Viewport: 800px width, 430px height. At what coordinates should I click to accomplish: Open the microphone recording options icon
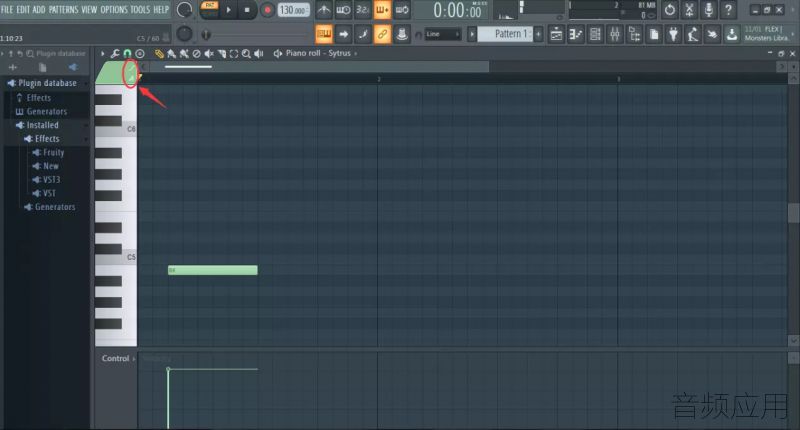pos(709,10)
